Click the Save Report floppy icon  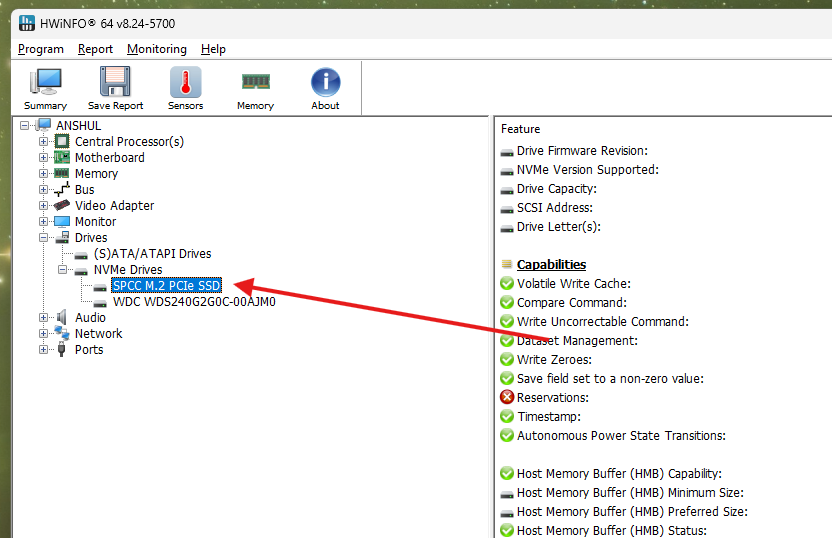pos(115,82)
